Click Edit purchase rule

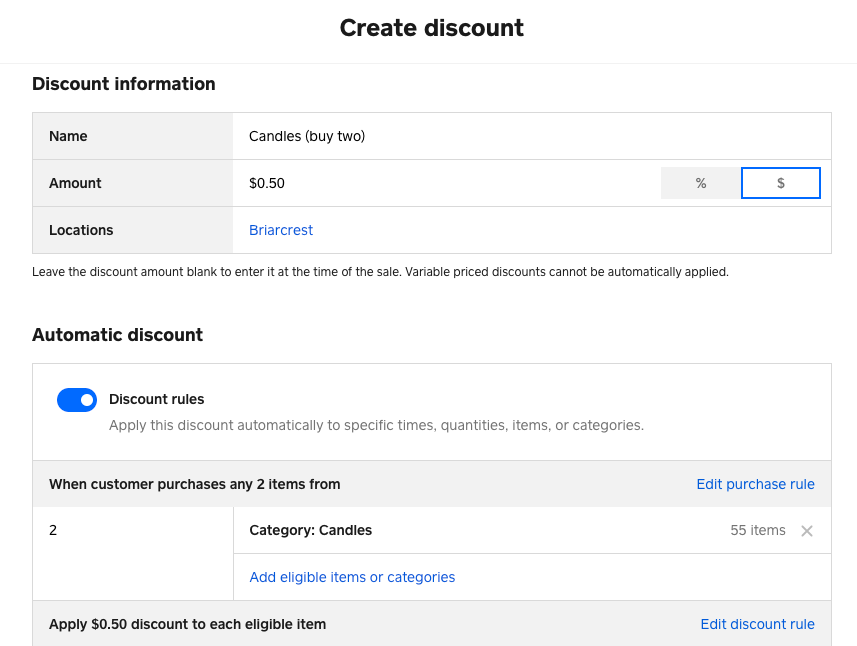pyautogui.click(x=755, y=484)
